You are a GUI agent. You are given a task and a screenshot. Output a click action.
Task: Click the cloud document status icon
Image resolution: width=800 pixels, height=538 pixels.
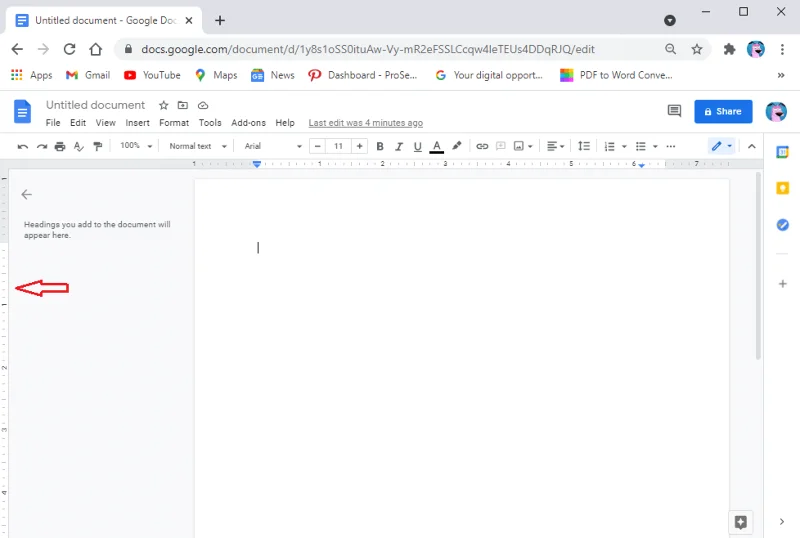(x=203, y=106)
